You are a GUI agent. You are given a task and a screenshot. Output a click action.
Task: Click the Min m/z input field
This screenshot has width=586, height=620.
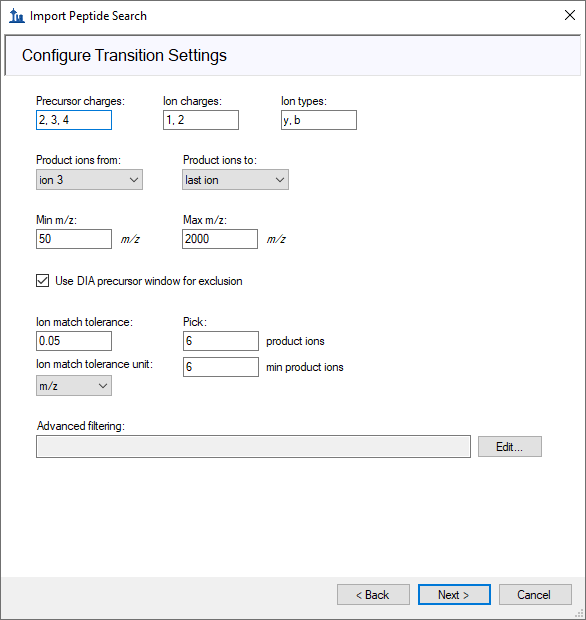[74, 239]
